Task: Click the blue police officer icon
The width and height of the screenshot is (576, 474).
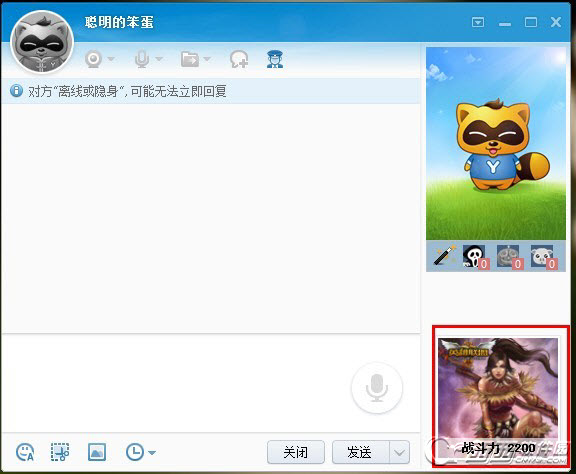Action: tap(275, 59)
